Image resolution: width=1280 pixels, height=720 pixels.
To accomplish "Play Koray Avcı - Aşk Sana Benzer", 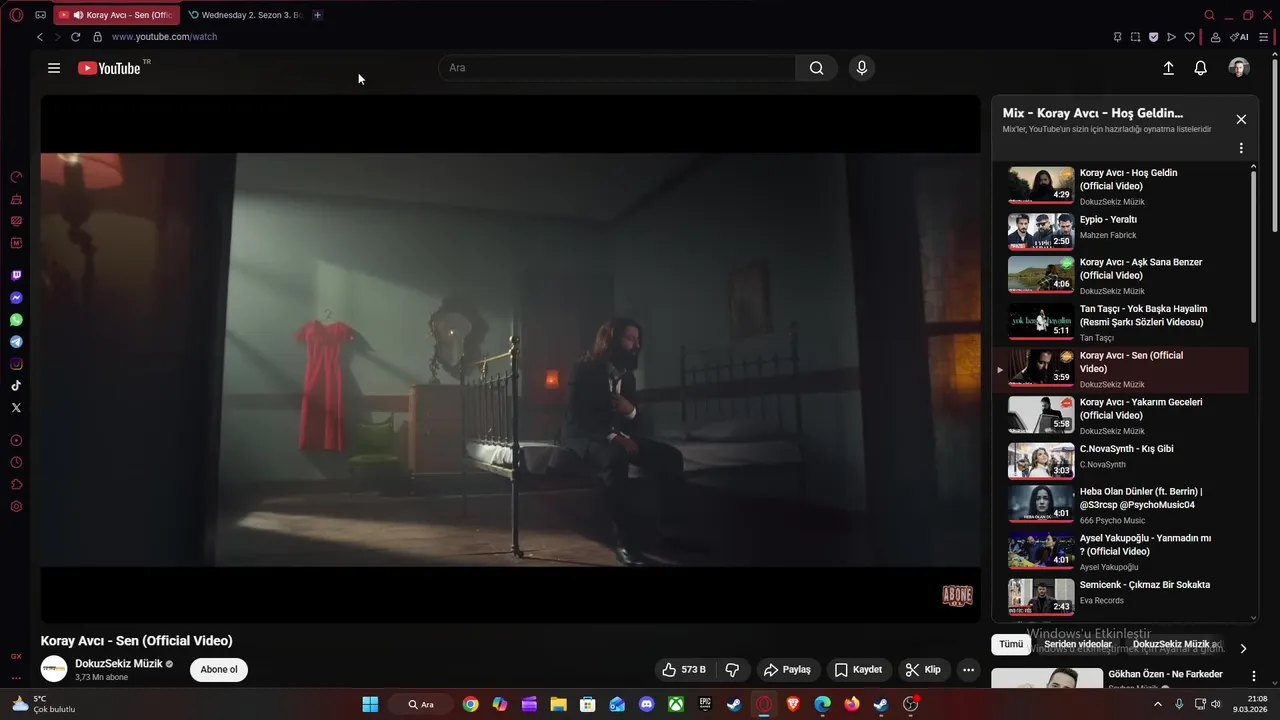I will tap(1120, 275).
